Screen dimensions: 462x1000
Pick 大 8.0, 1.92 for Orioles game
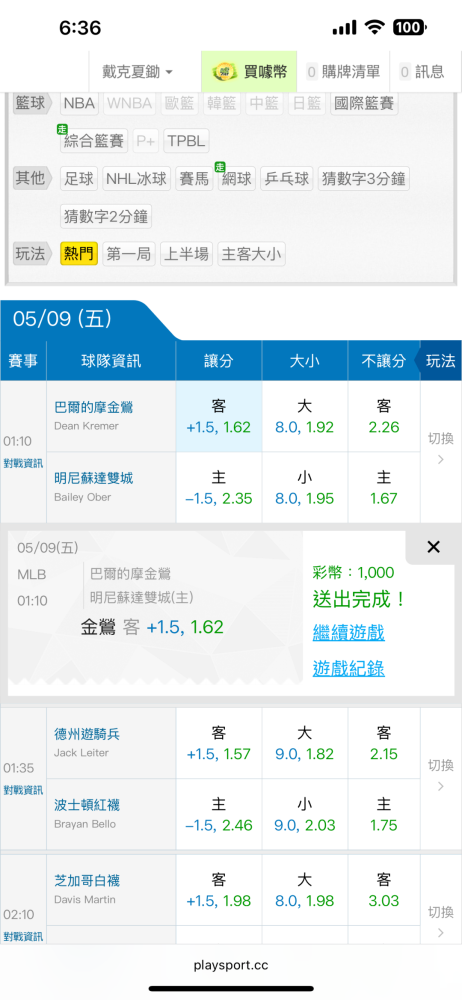[x=304, y=416]
